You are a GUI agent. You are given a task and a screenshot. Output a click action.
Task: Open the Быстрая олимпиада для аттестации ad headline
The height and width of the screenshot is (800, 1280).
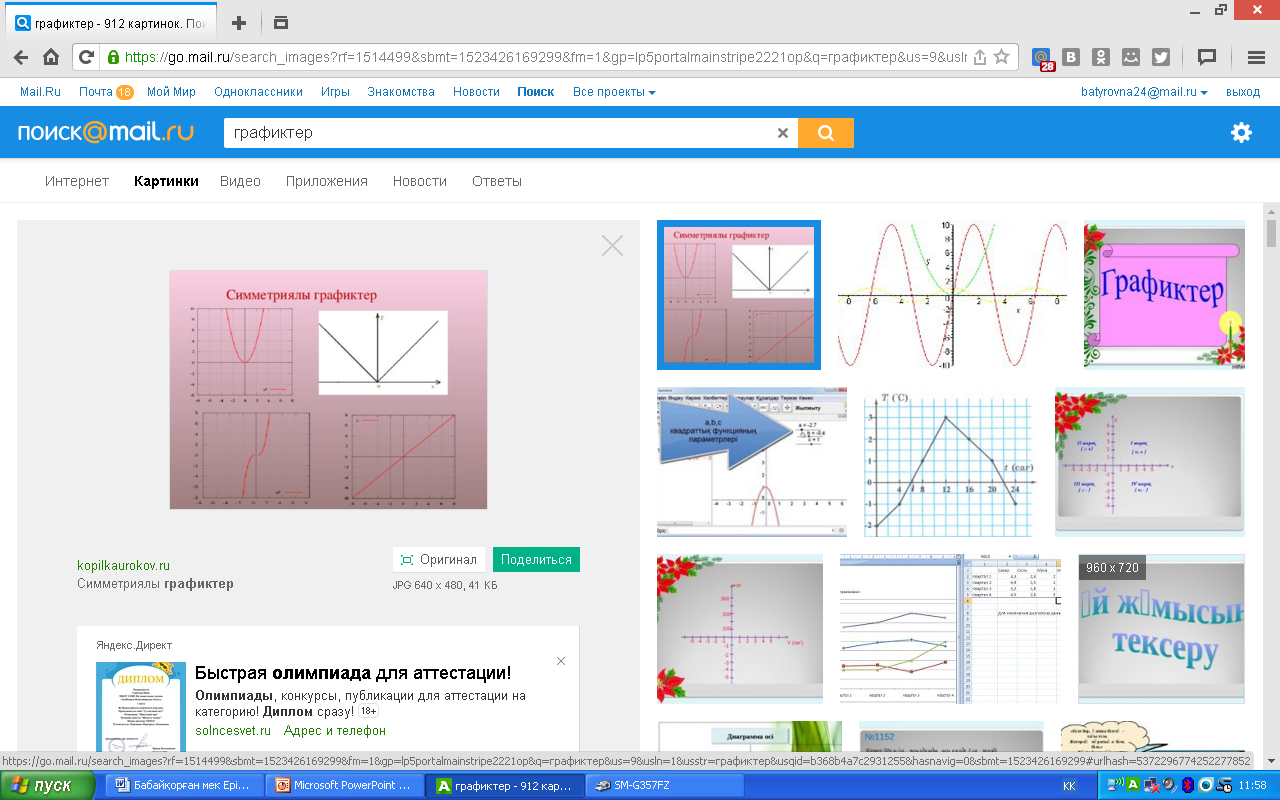pyautogui.click(x=353, y=673)
